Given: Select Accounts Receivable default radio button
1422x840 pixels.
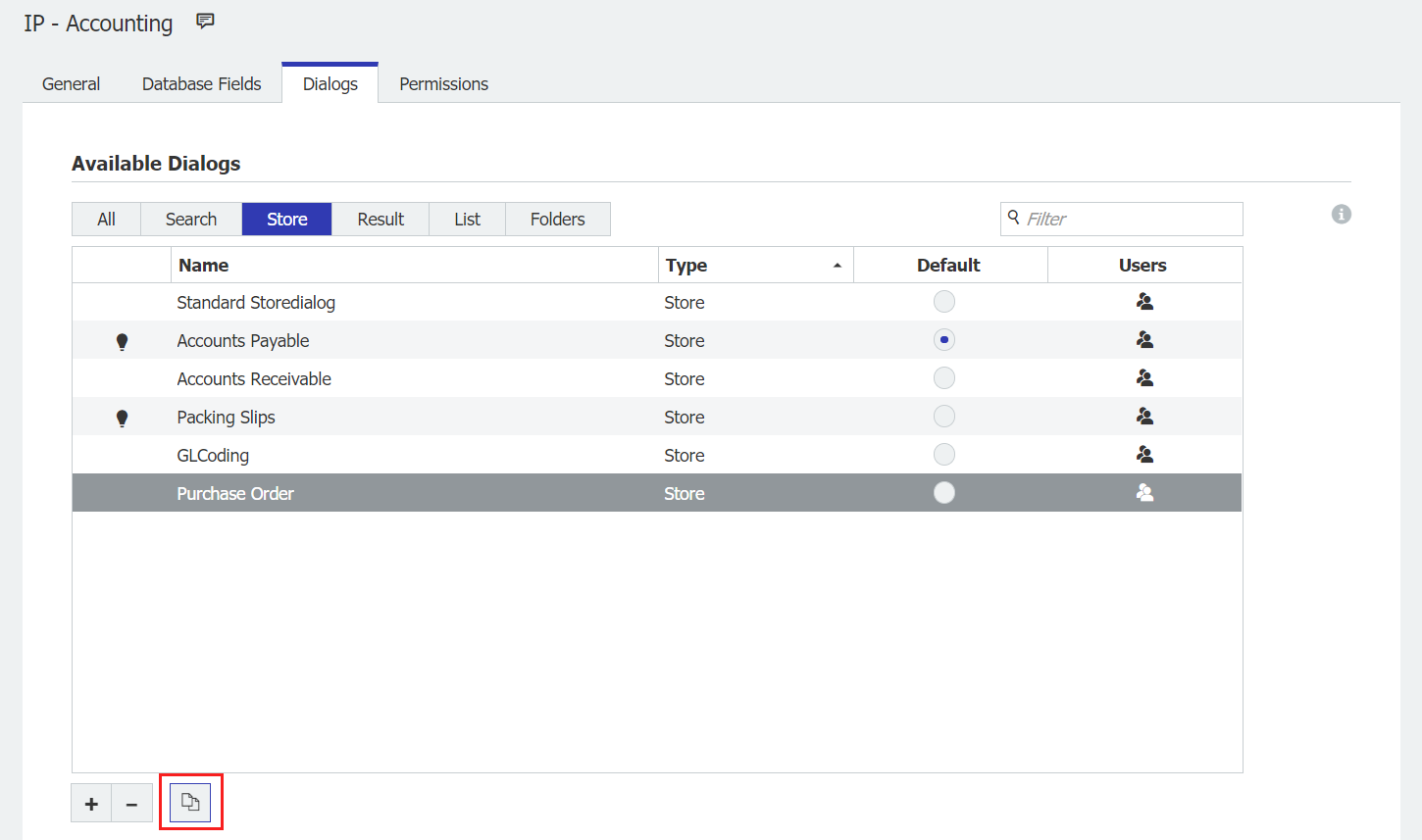Looking at the screenshot, I should tap(943, 378).
